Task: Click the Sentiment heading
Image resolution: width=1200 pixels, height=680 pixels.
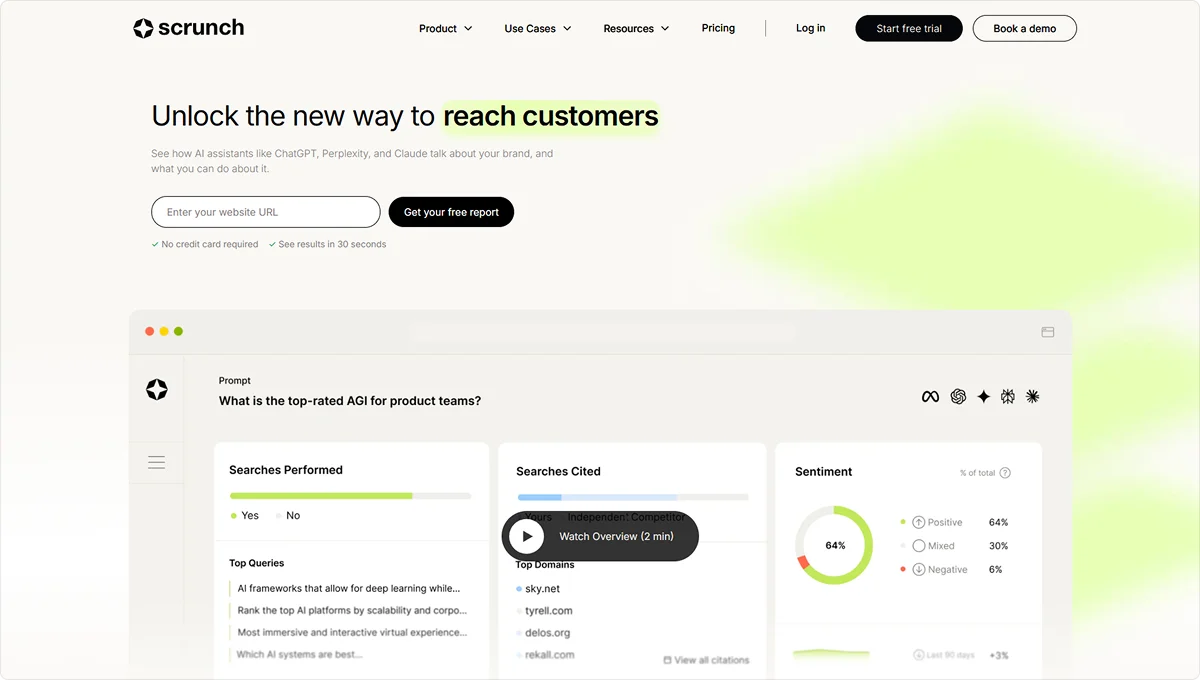Action: click(824, 471)
